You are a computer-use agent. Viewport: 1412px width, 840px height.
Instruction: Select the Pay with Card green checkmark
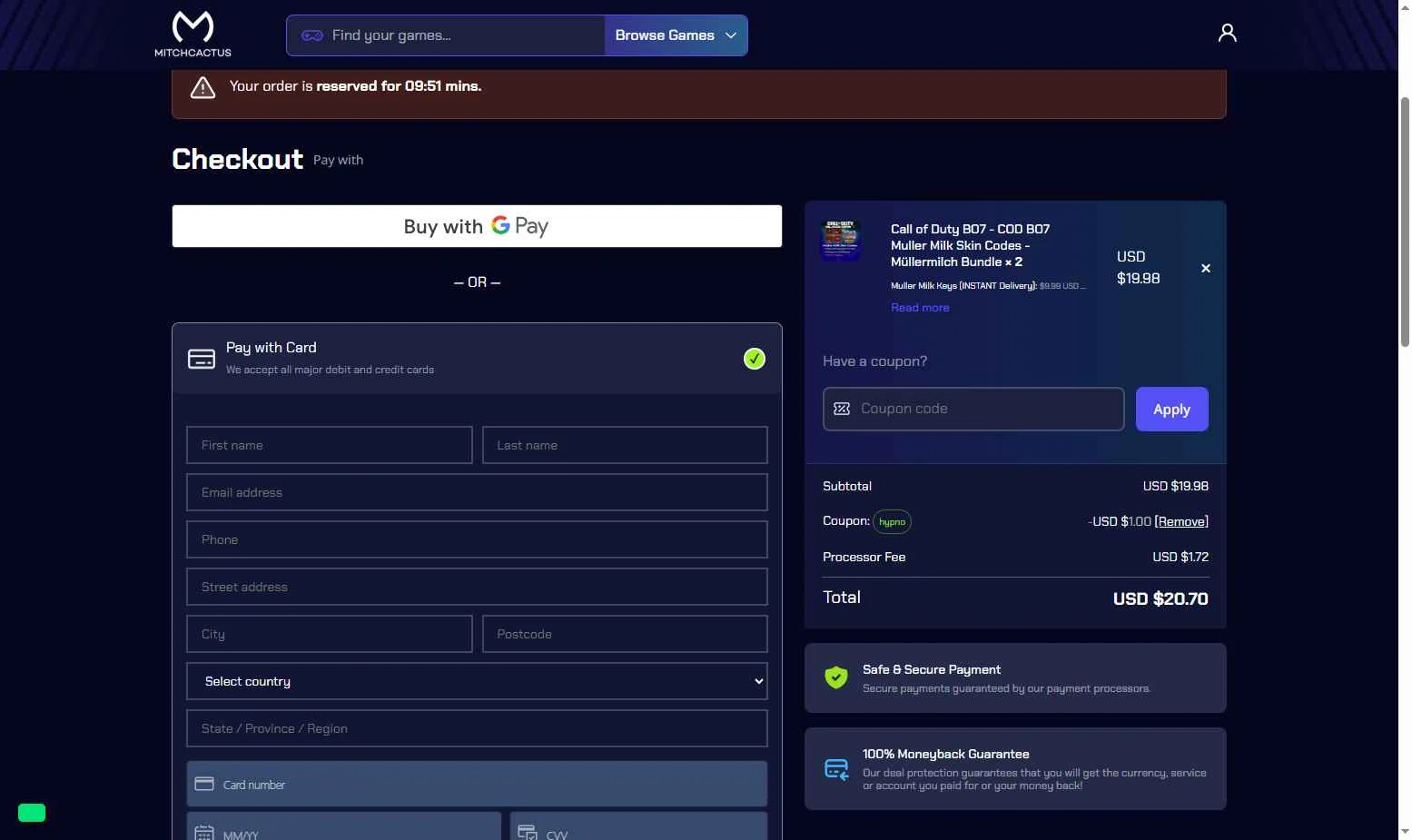pyautogui.click(x=755, y=359)
